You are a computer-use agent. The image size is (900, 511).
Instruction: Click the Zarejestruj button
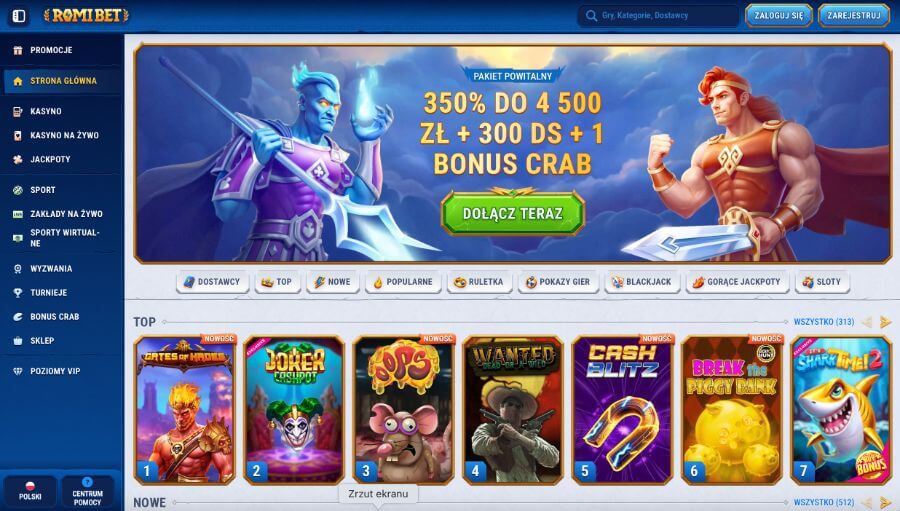click(854, 16)
